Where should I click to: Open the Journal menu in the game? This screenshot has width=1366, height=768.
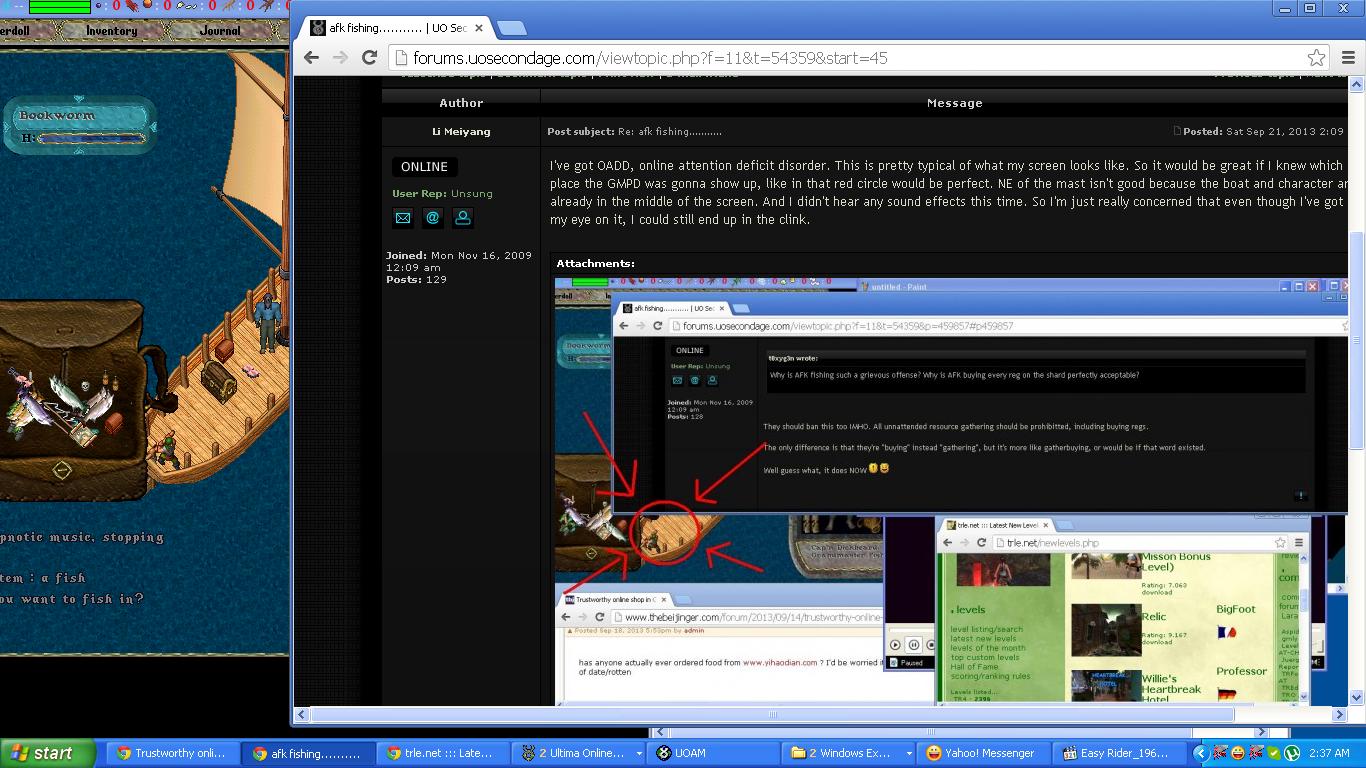[220, 31]
